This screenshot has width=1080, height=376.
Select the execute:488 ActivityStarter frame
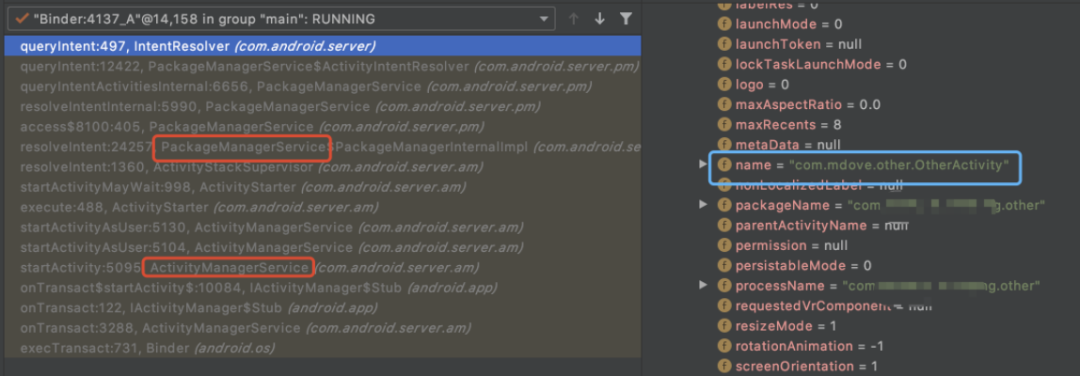pyautogui.click(x=321, y=207)
